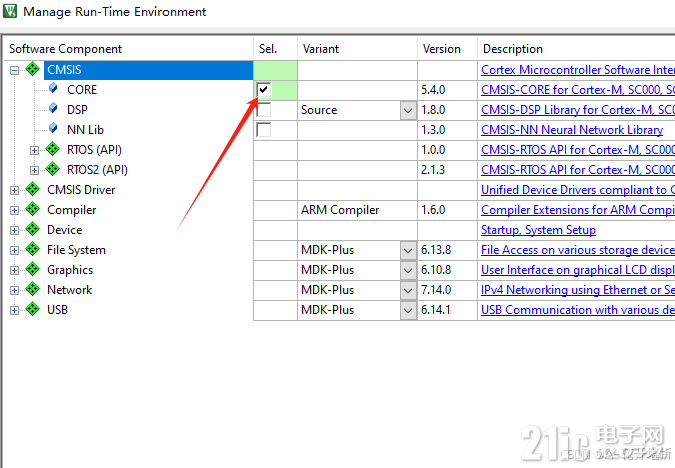
Task: Open the Startup, System Setup link
Action: point(539,230)
